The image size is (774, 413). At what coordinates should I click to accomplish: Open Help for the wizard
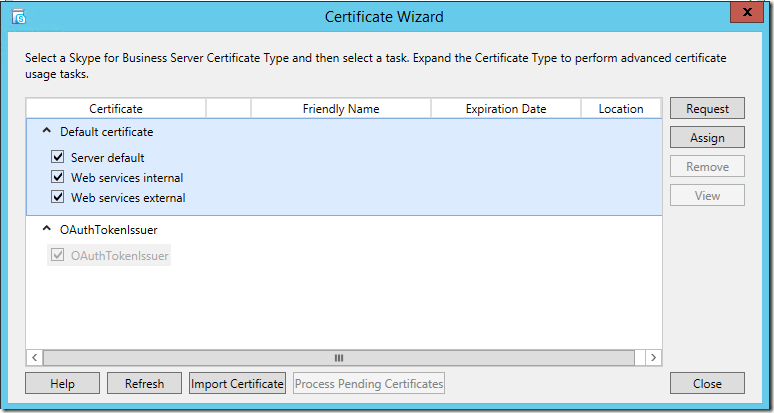63,383
